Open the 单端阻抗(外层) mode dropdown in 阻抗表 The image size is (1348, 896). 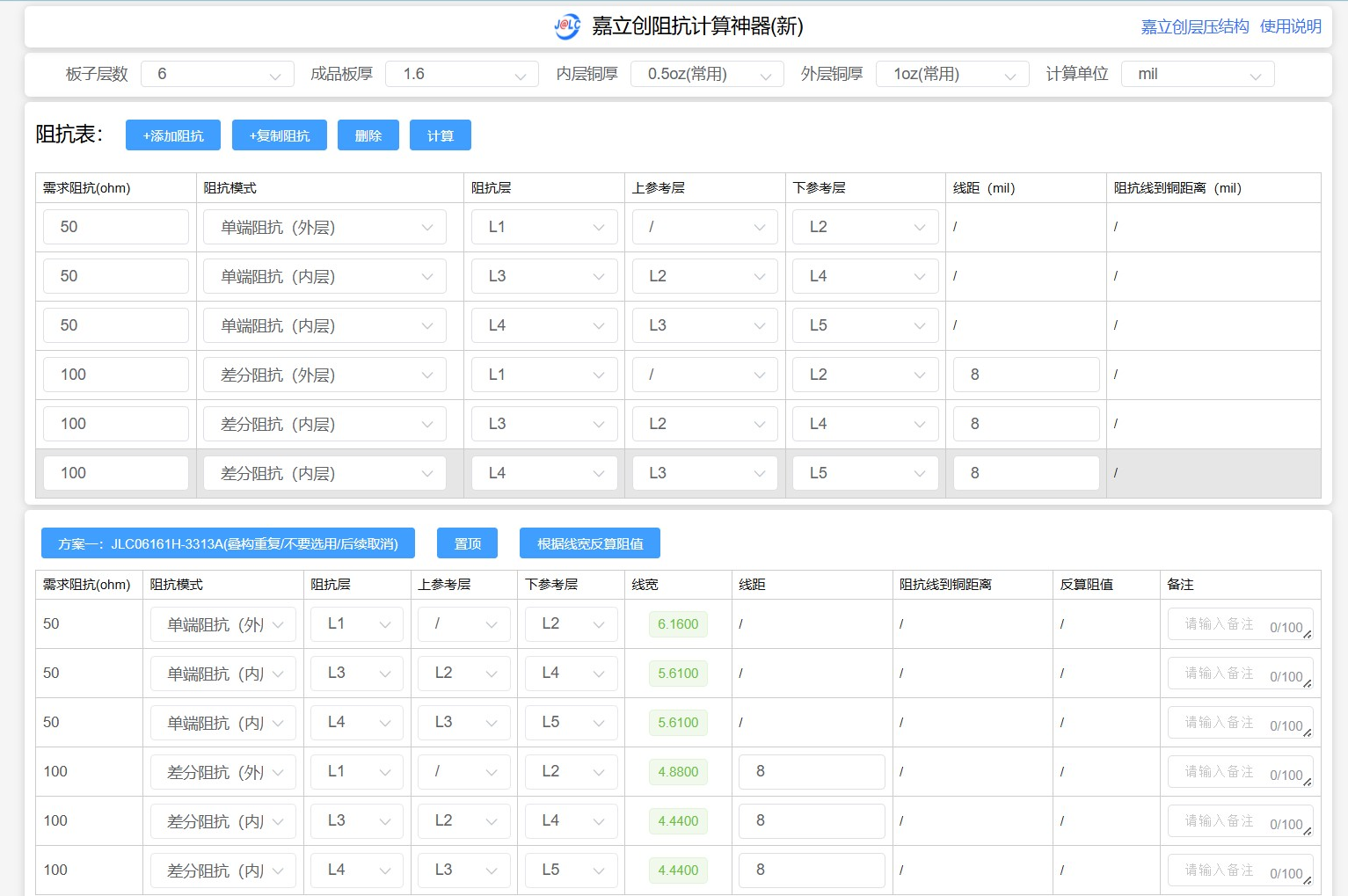324,227
